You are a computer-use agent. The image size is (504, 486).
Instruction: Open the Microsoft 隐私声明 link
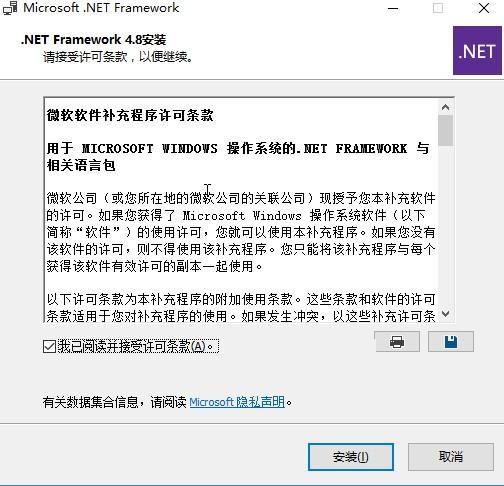[x=237, y=402]
